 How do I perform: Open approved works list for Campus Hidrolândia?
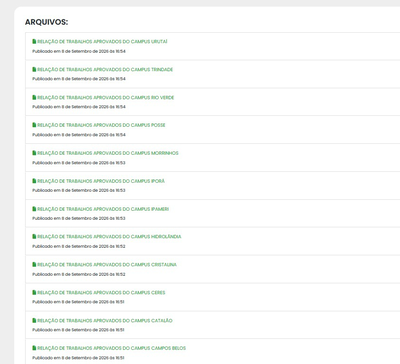pos(109,237)
